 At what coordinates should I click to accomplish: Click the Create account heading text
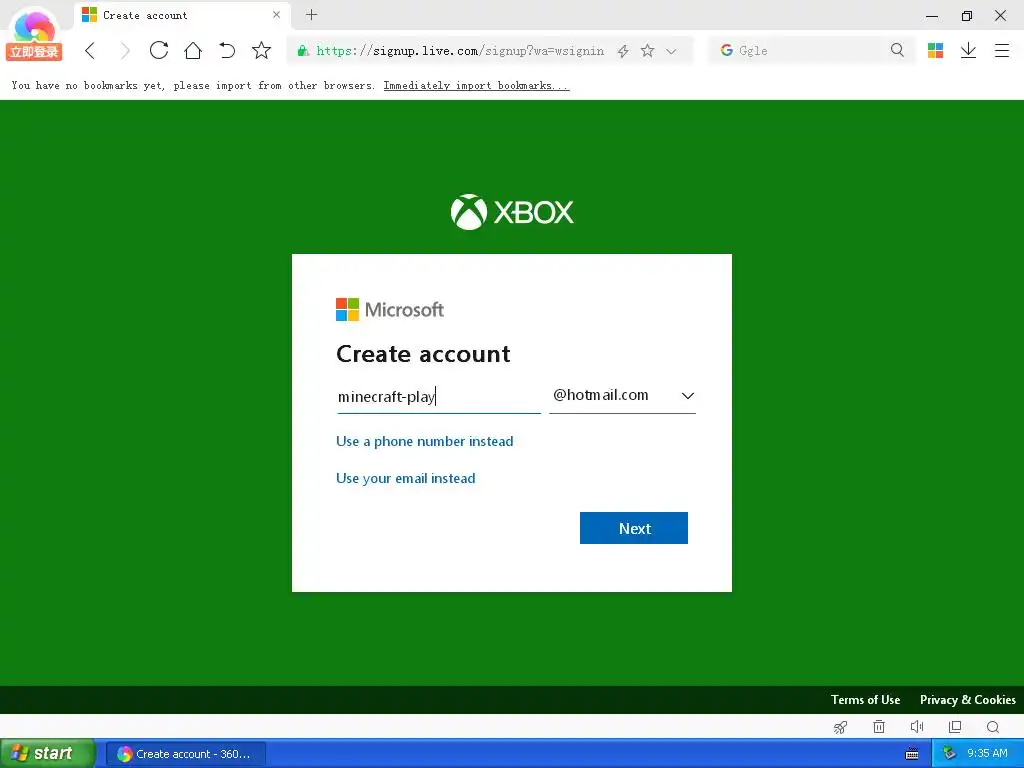(423, 354)
